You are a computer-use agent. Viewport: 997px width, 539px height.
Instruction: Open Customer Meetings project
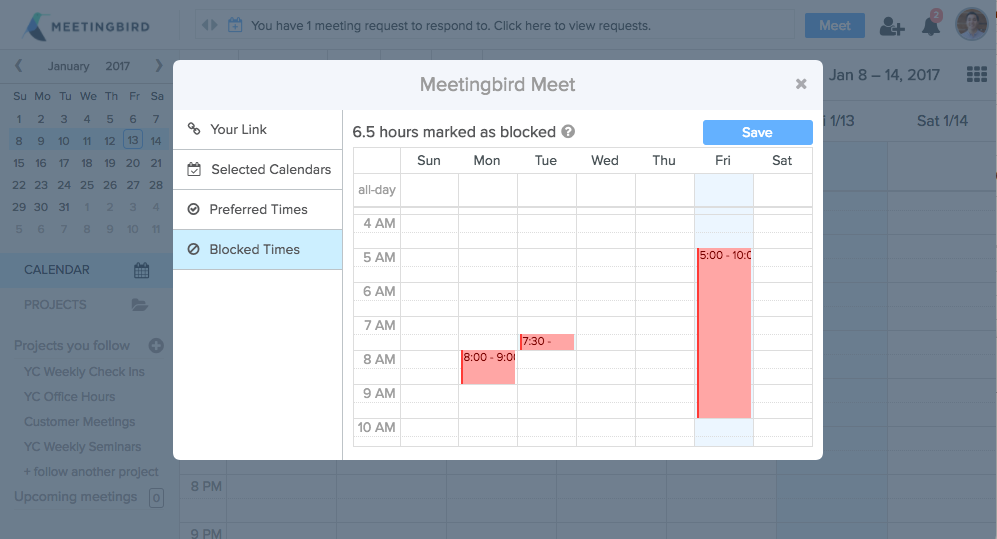[79, 421]
